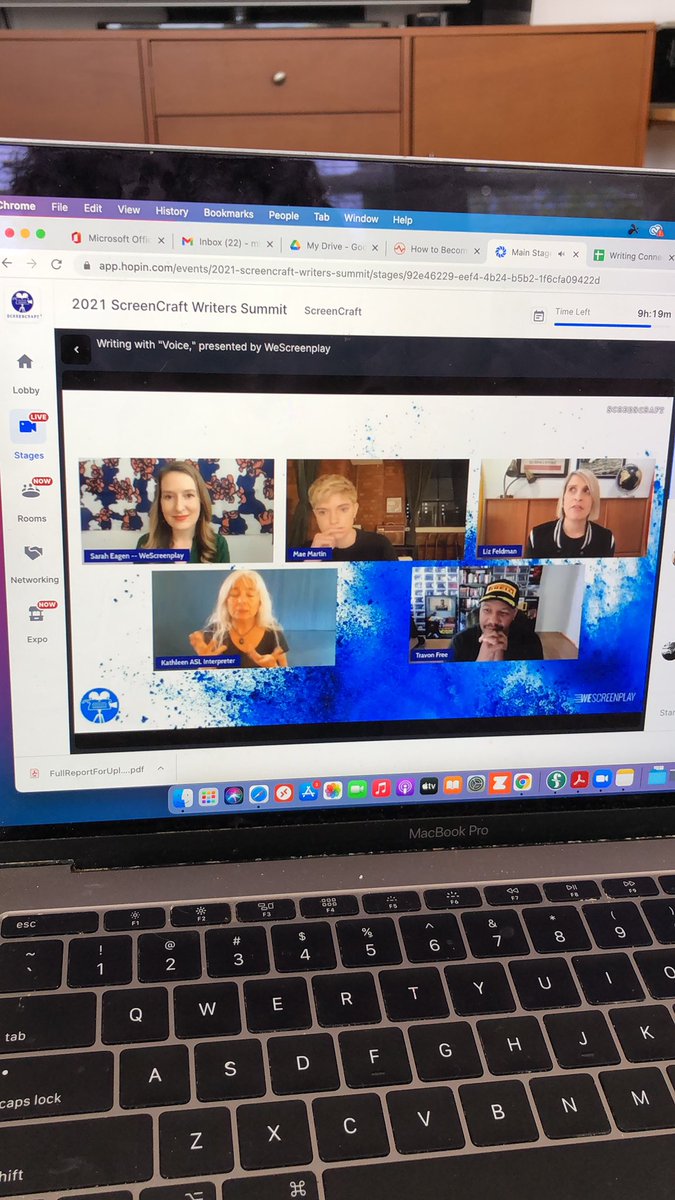Open Google Chrome from the Dock

pos(522,783)
